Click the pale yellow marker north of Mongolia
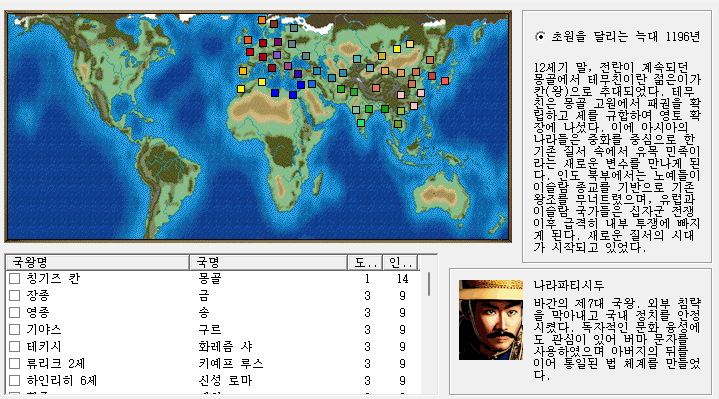This screenshot has width=719, height=399. pyautogui.click(x=410, y=44)
